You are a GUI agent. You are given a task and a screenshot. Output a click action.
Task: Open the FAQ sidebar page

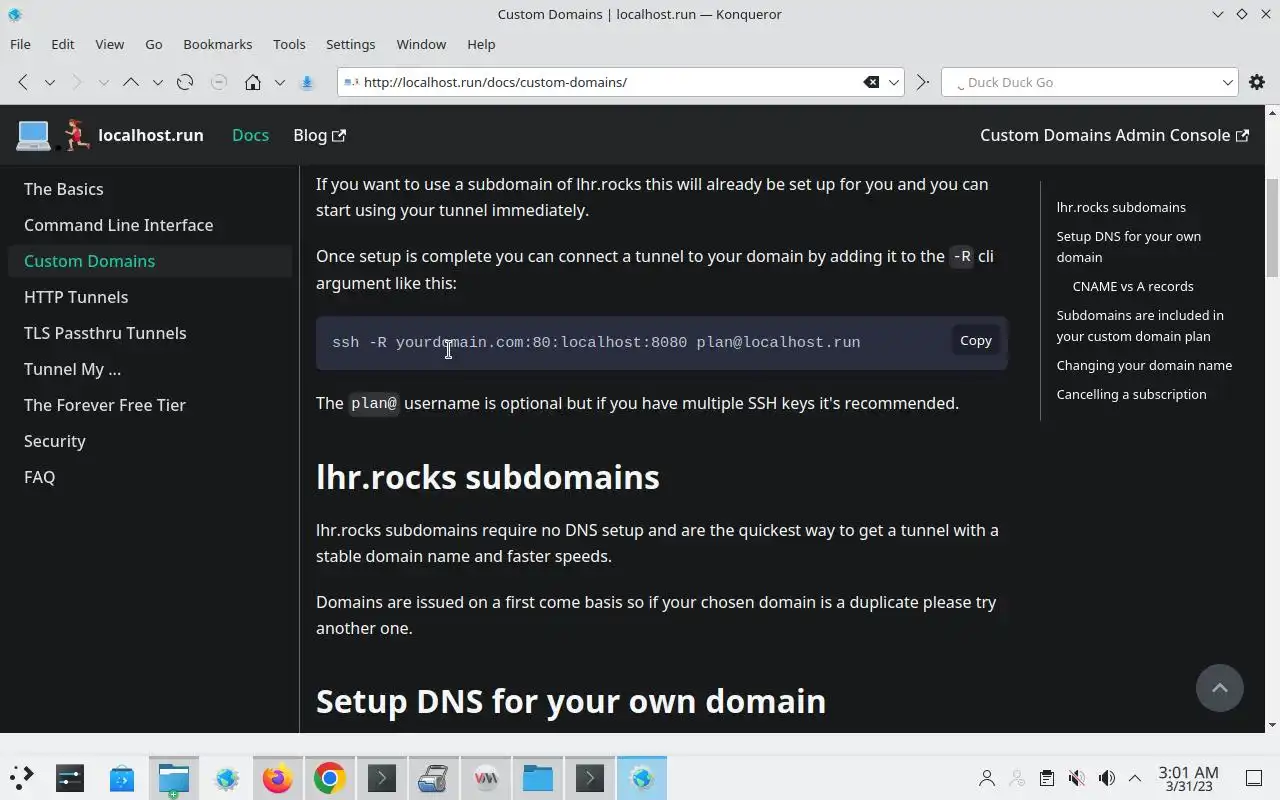pyautogui.click(x=150, y=477)
